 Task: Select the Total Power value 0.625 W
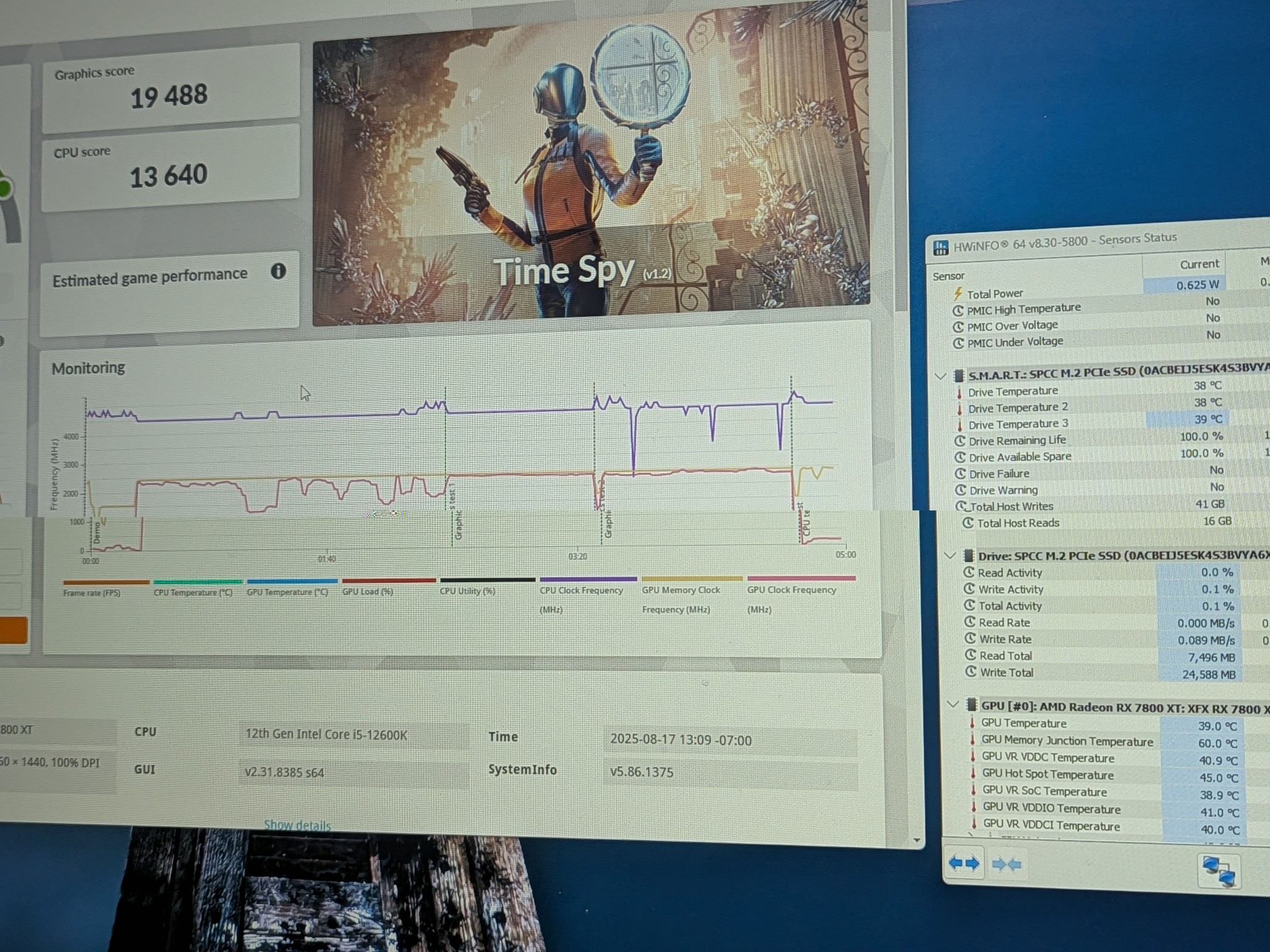1197,285
